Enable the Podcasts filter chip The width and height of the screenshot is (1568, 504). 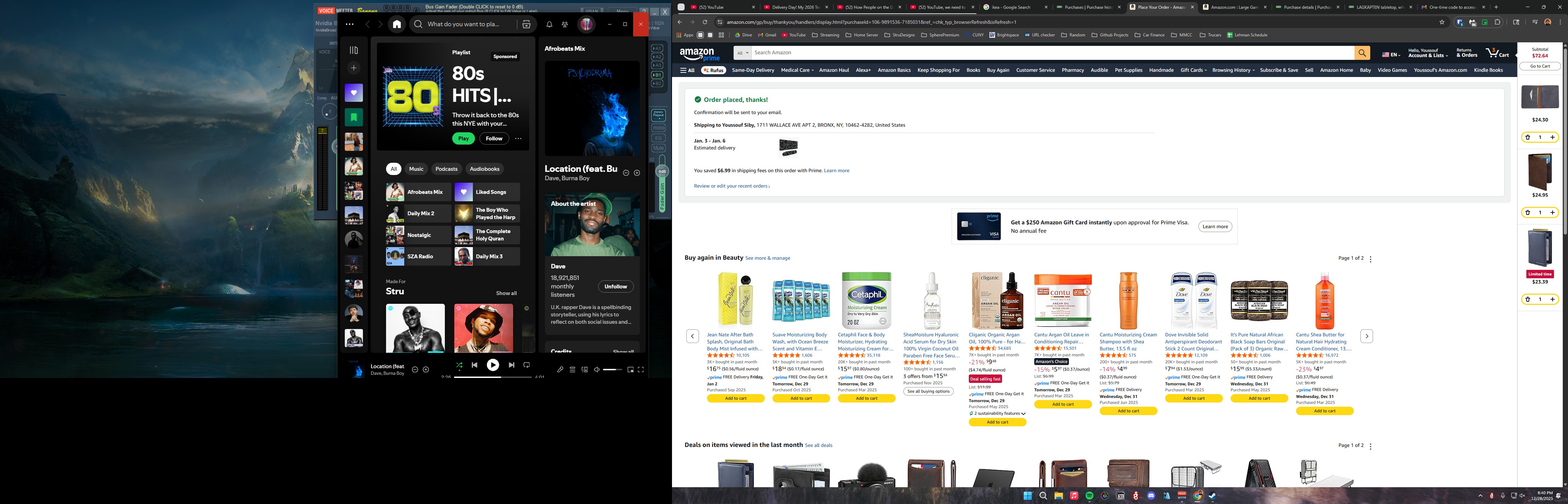446,169
